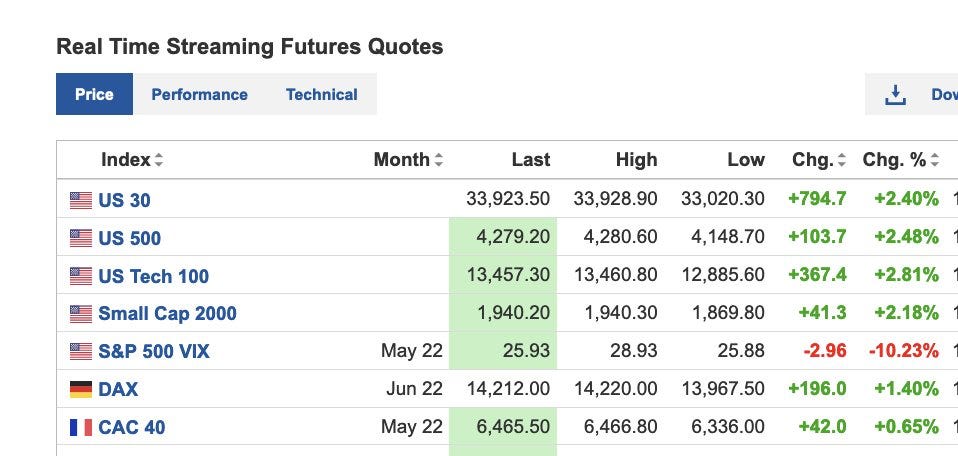Select the Price tab
The image size is (958, 456).
pyautogui.click(x=94, y=94)
